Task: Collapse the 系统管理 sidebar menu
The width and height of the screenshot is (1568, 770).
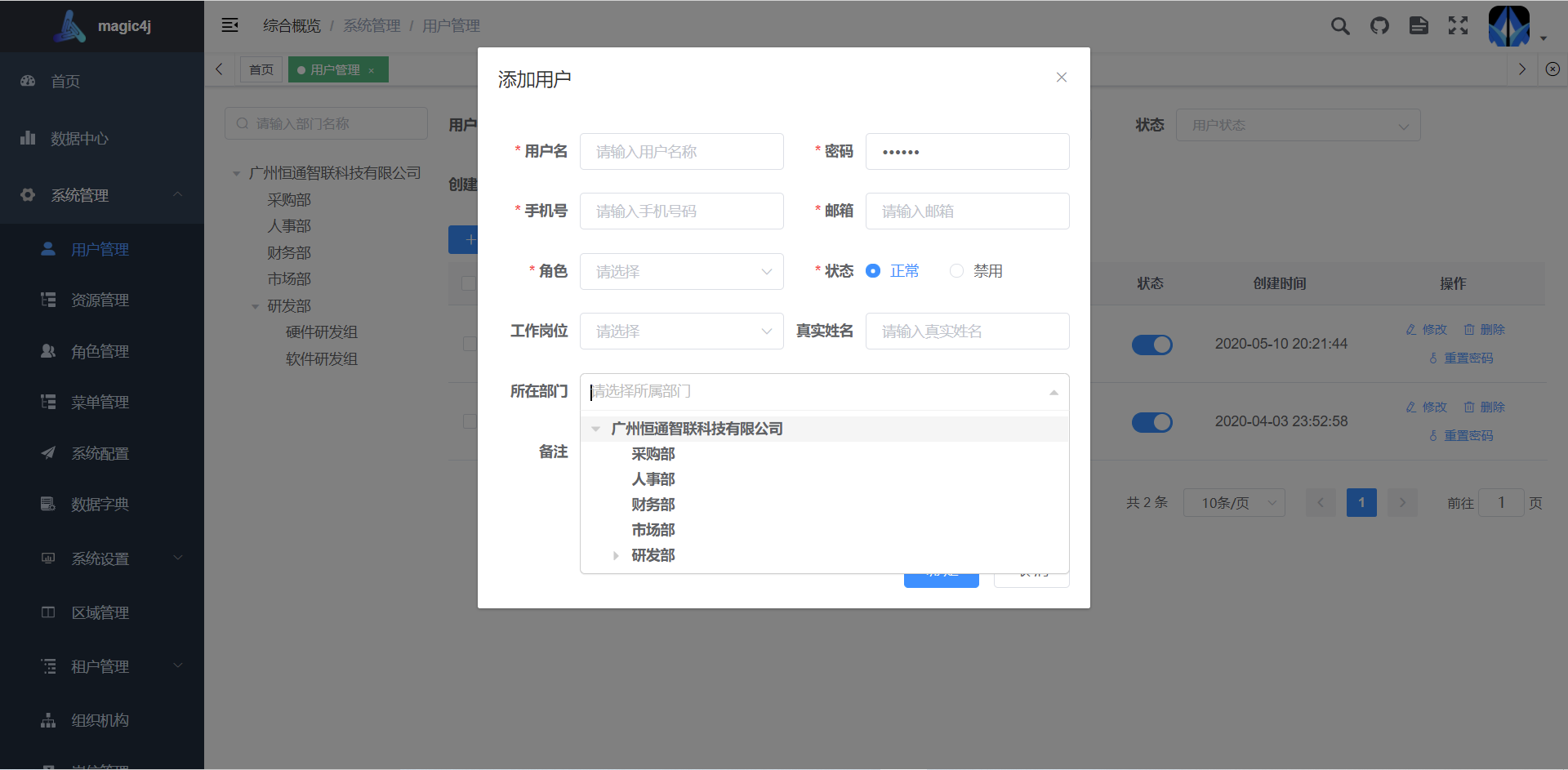Action: pos(102,195)
